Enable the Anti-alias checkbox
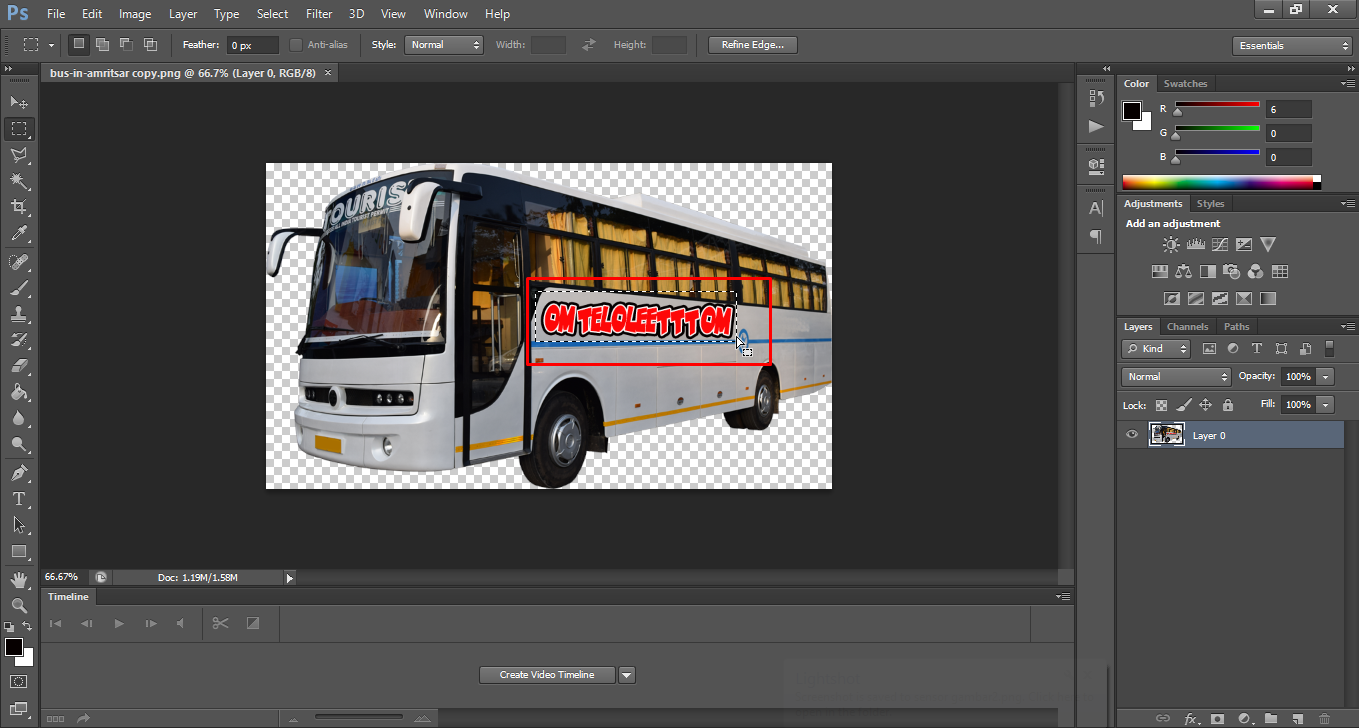 pyautogui.click(x=296, y=44)
